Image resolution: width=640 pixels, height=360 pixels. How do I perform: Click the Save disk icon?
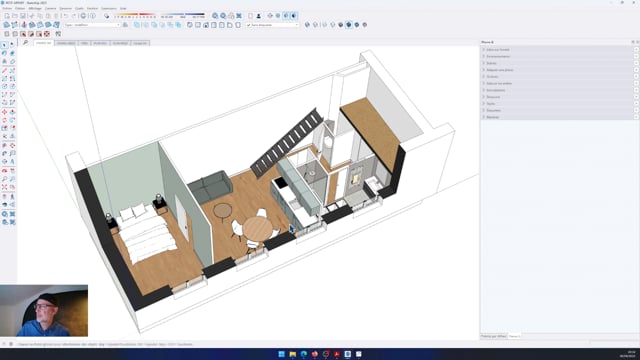click(23, 16)
